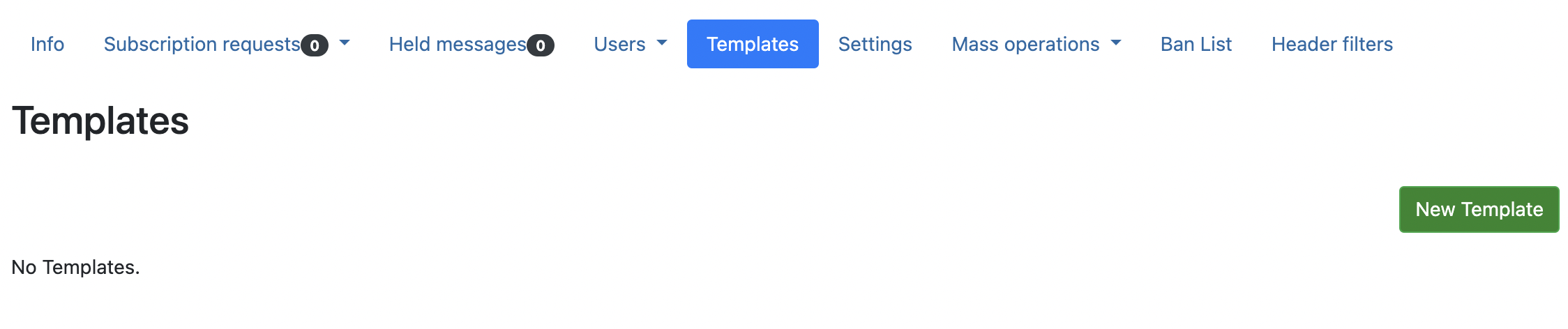Click the 'No Templates.' message text
Viewport: 1568px width, 329px height.
pos(76,267)
